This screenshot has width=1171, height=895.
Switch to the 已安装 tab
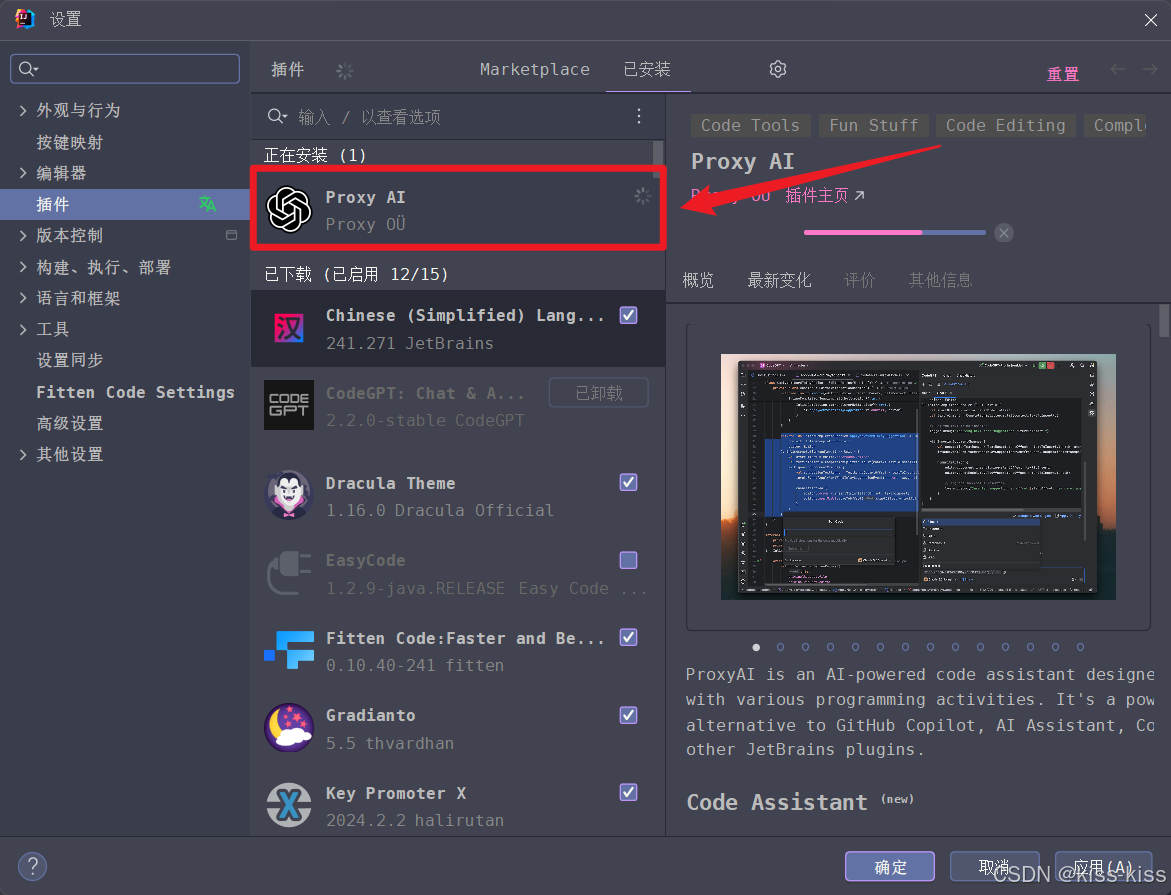tap(647, 69)
